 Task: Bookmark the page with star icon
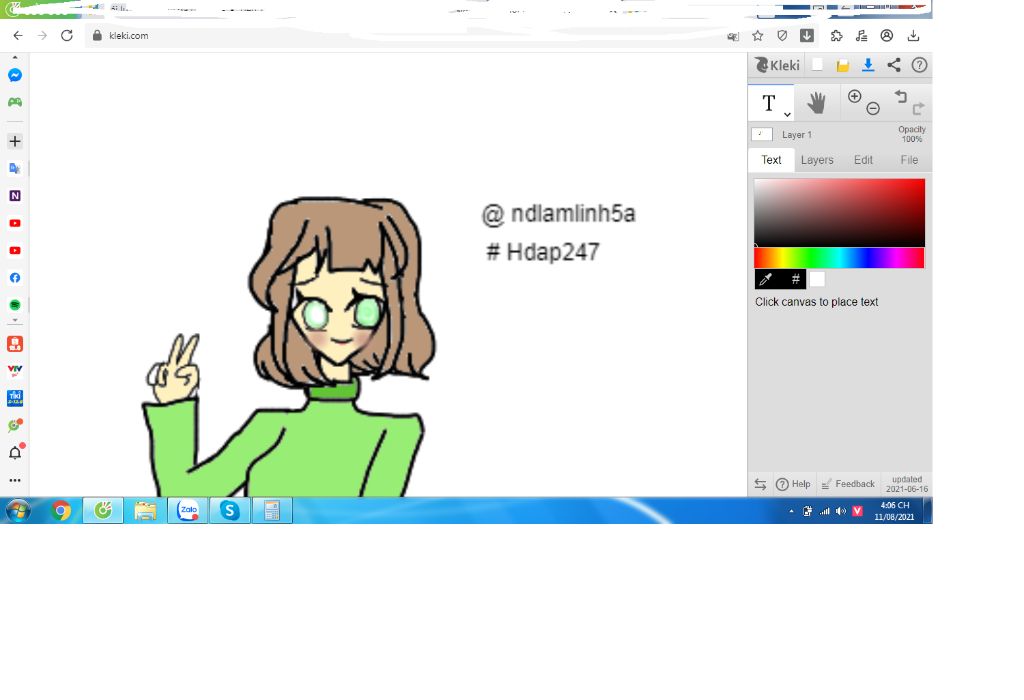(x=758, y=36)
